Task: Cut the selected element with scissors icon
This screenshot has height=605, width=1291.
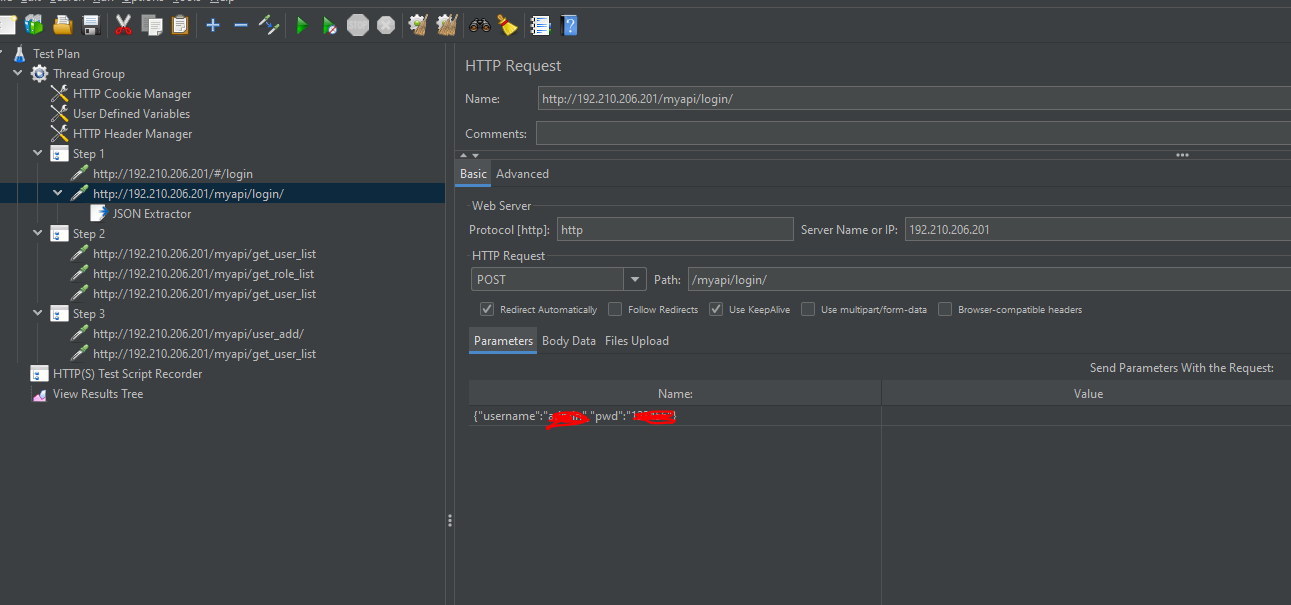Action: point(124,25)
